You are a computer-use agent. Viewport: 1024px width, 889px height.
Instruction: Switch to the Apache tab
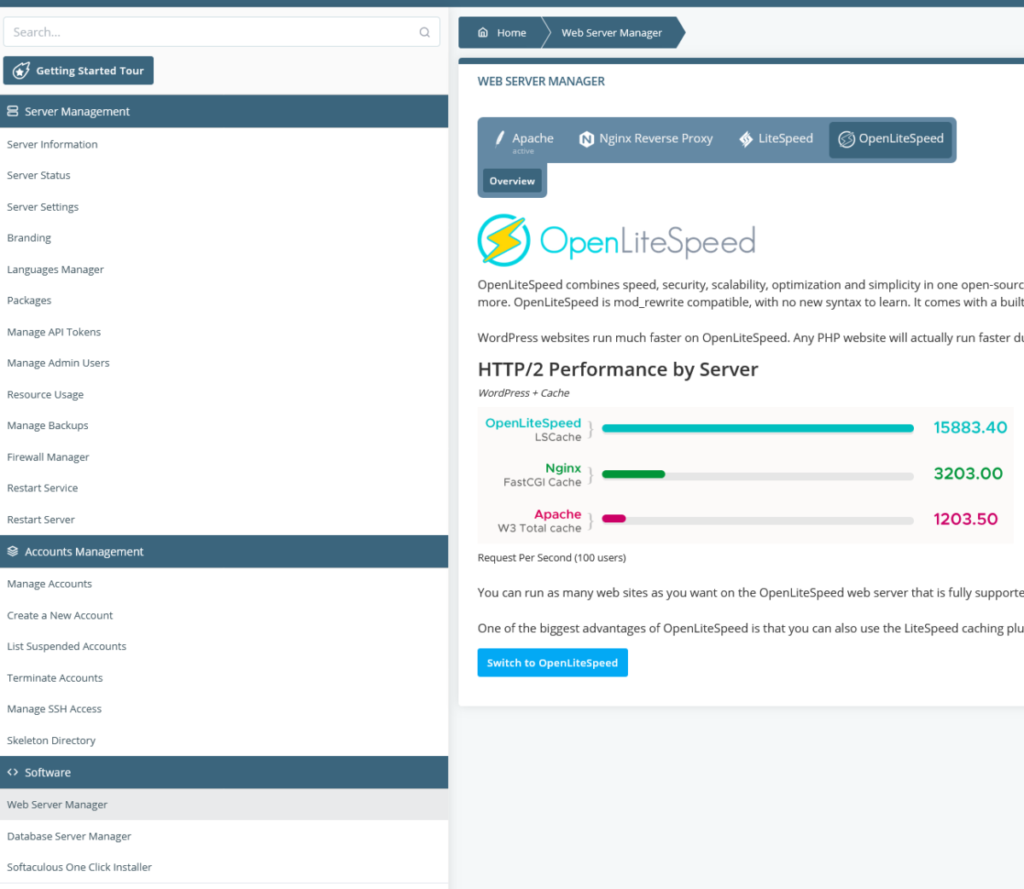pyautogui.click(x=524, y=139)
